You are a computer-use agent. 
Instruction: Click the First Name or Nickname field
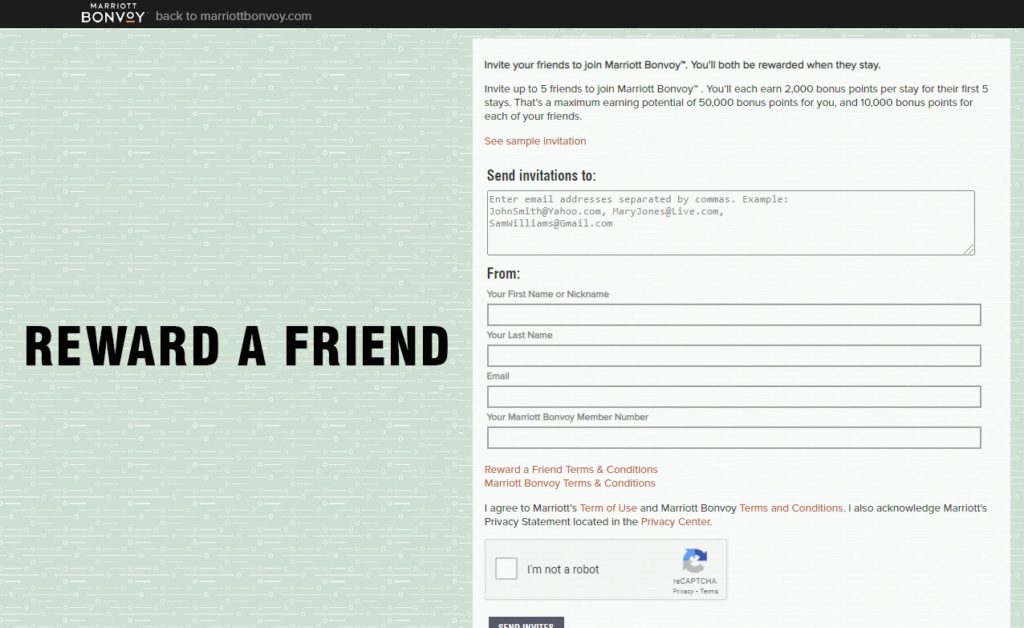733,315
